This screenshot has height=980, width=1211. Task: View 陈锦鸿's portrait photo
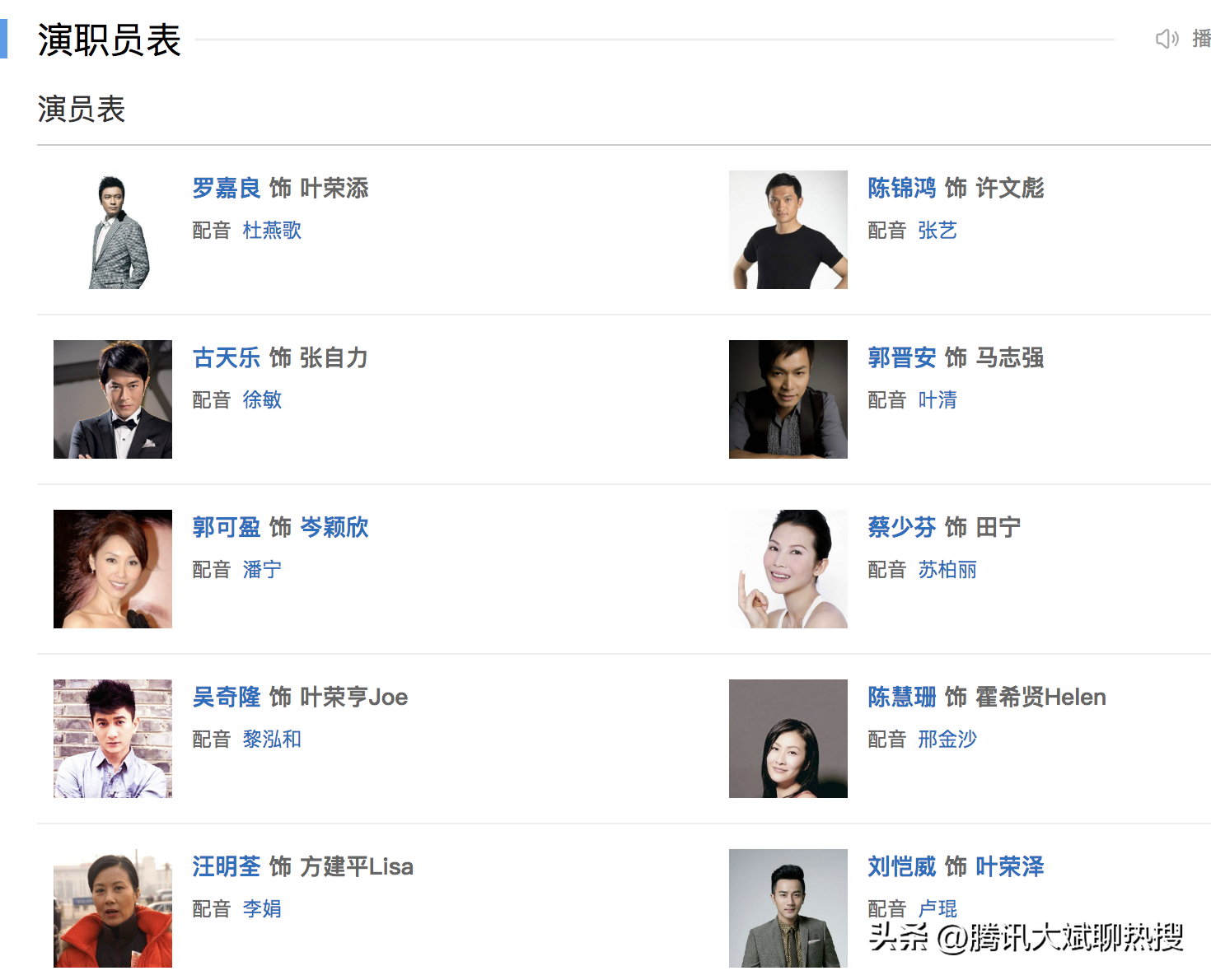point(788,229)
